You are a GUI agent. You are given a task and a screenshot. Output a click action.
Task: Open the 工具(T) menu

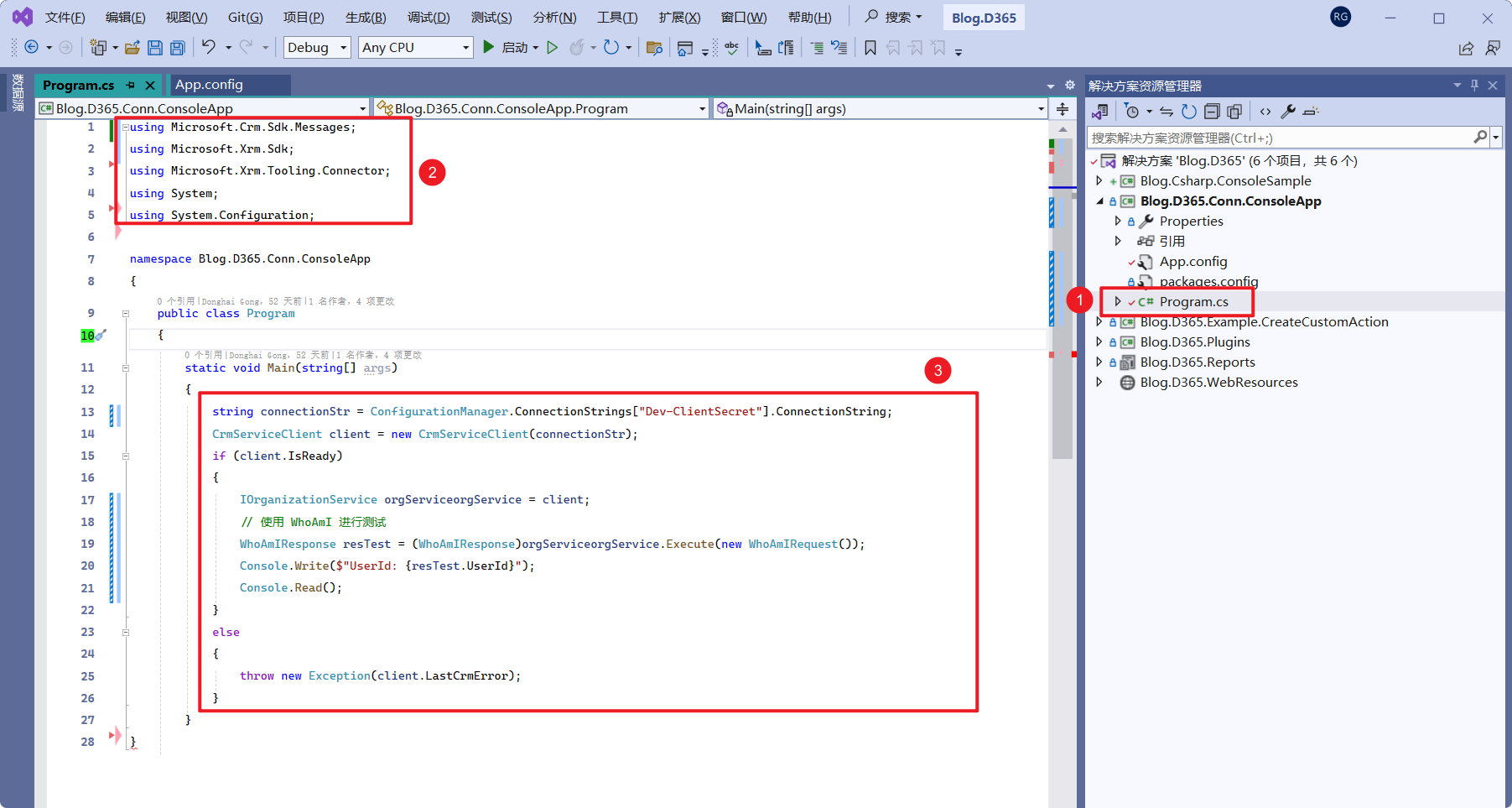point(617,18)
